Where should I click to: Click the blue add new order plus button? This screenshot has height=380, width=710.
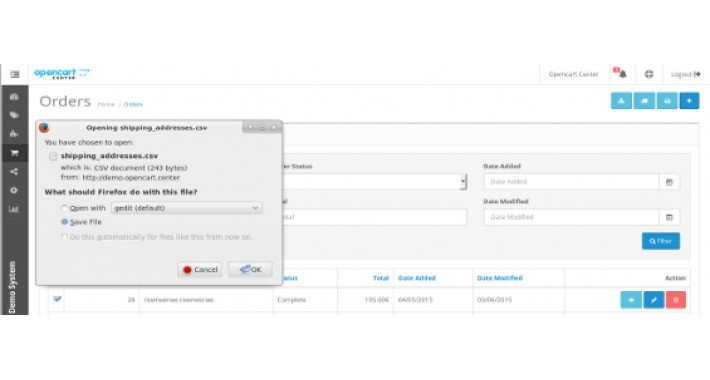tap(689, 101)
